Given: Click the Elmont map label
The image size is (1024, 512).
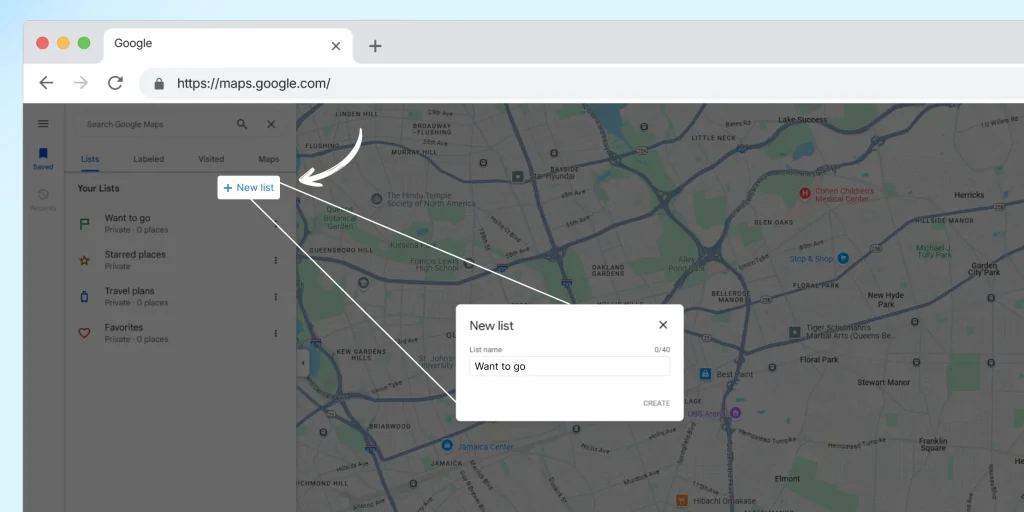Looking at the screenshot, I should tap(788, 478).
